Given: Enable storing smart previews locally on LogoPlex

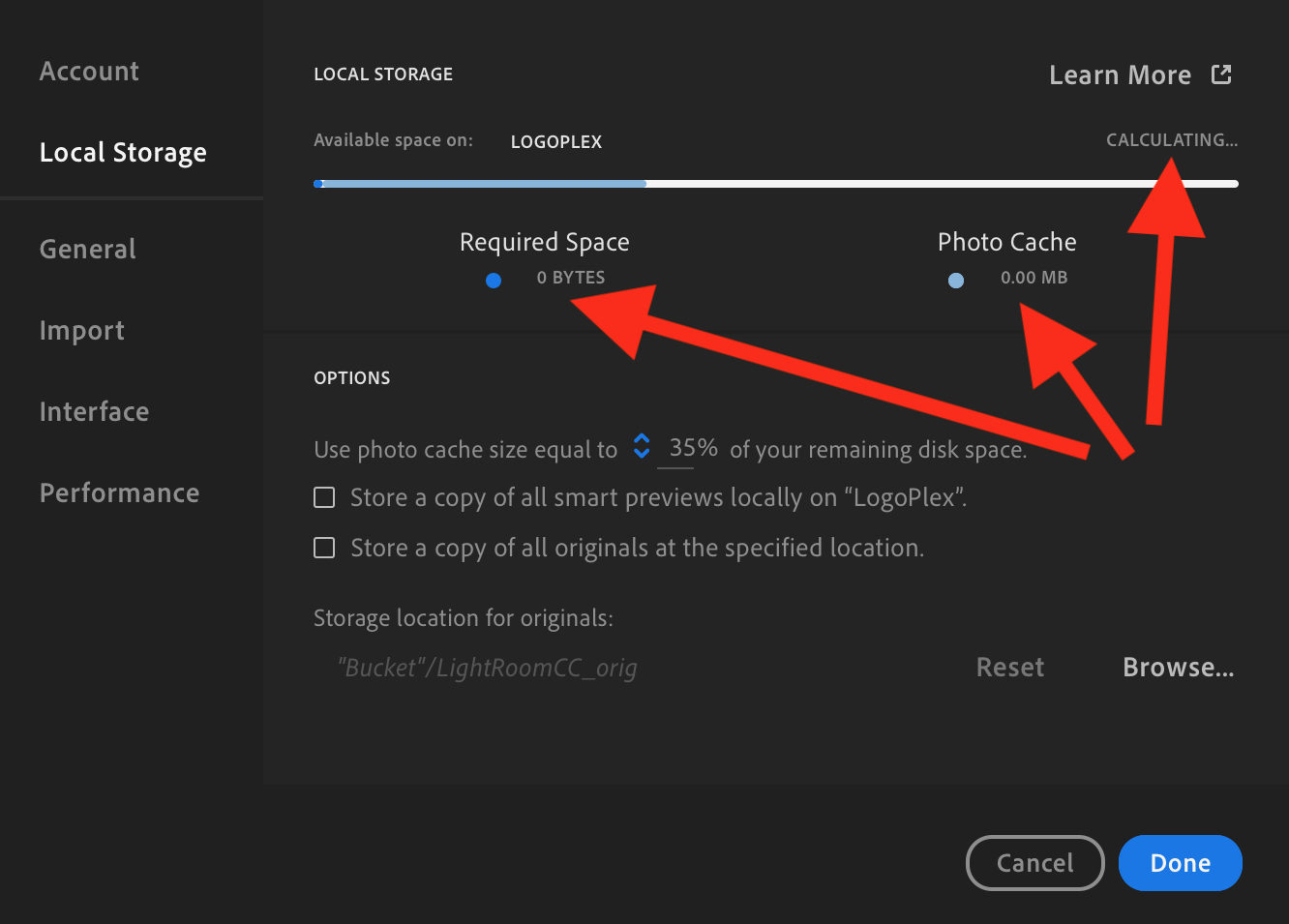Looking at the screenshot, I should tap(325, 497).
